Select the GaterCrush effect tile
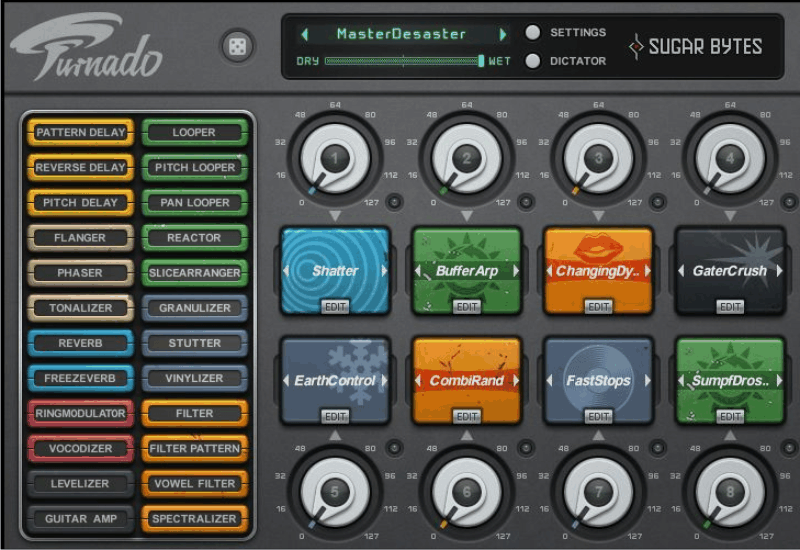The width and height of the screenshot is (800, 550). tap(730, 266)
